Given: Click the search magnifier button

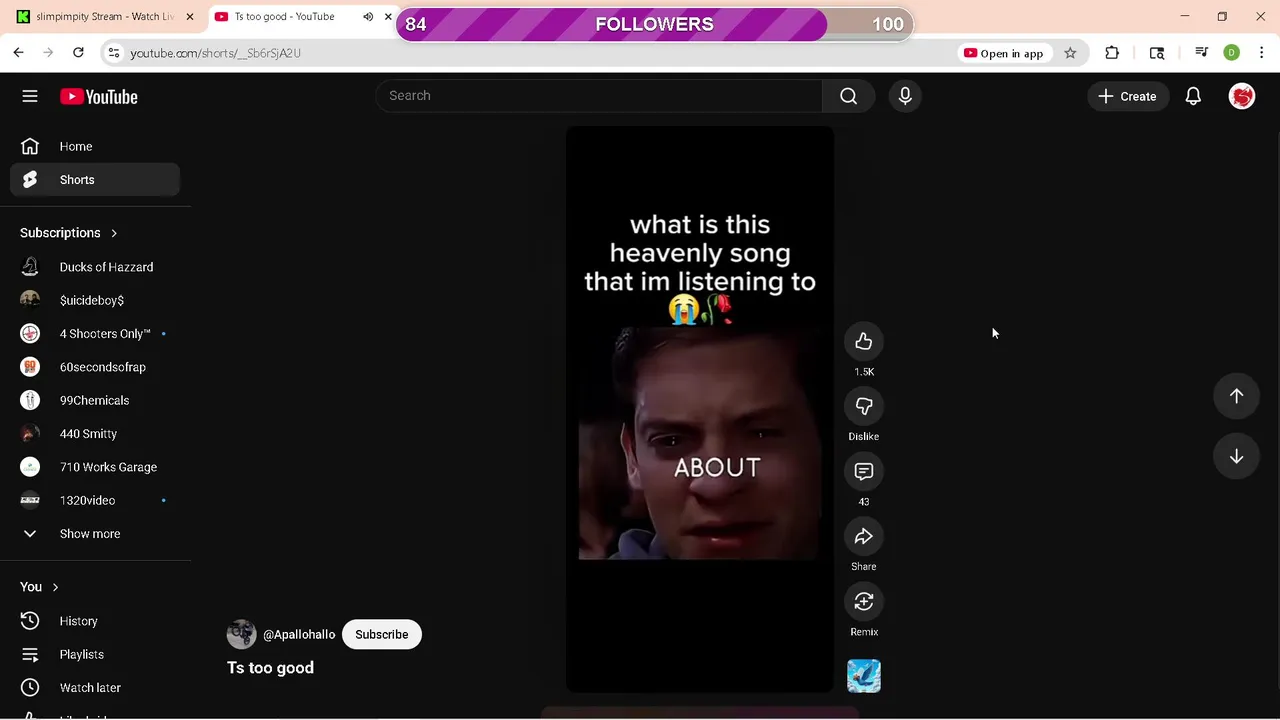Looking at the screenshot, I should click(x=848, y=96).
